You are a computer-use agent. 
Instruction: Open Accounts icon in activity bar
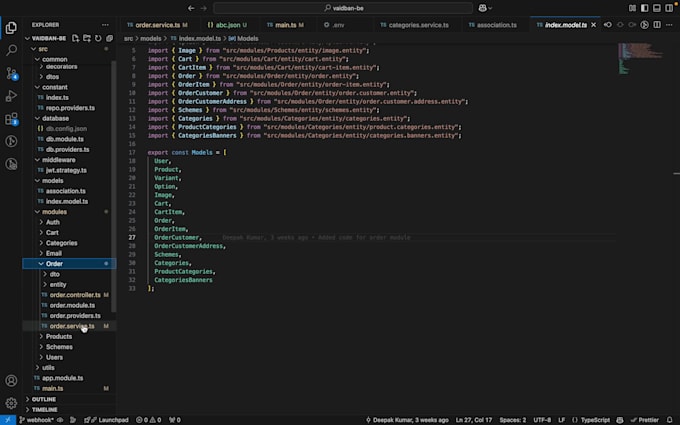pyautogui.click(x=11, y=380)
